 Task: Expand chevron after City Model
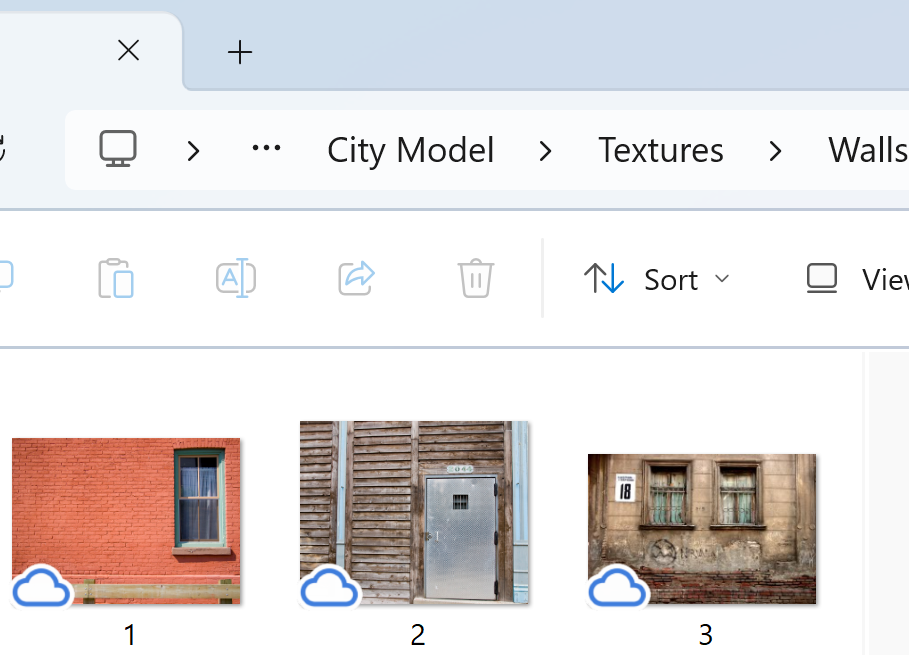click(x=545, y=151)
